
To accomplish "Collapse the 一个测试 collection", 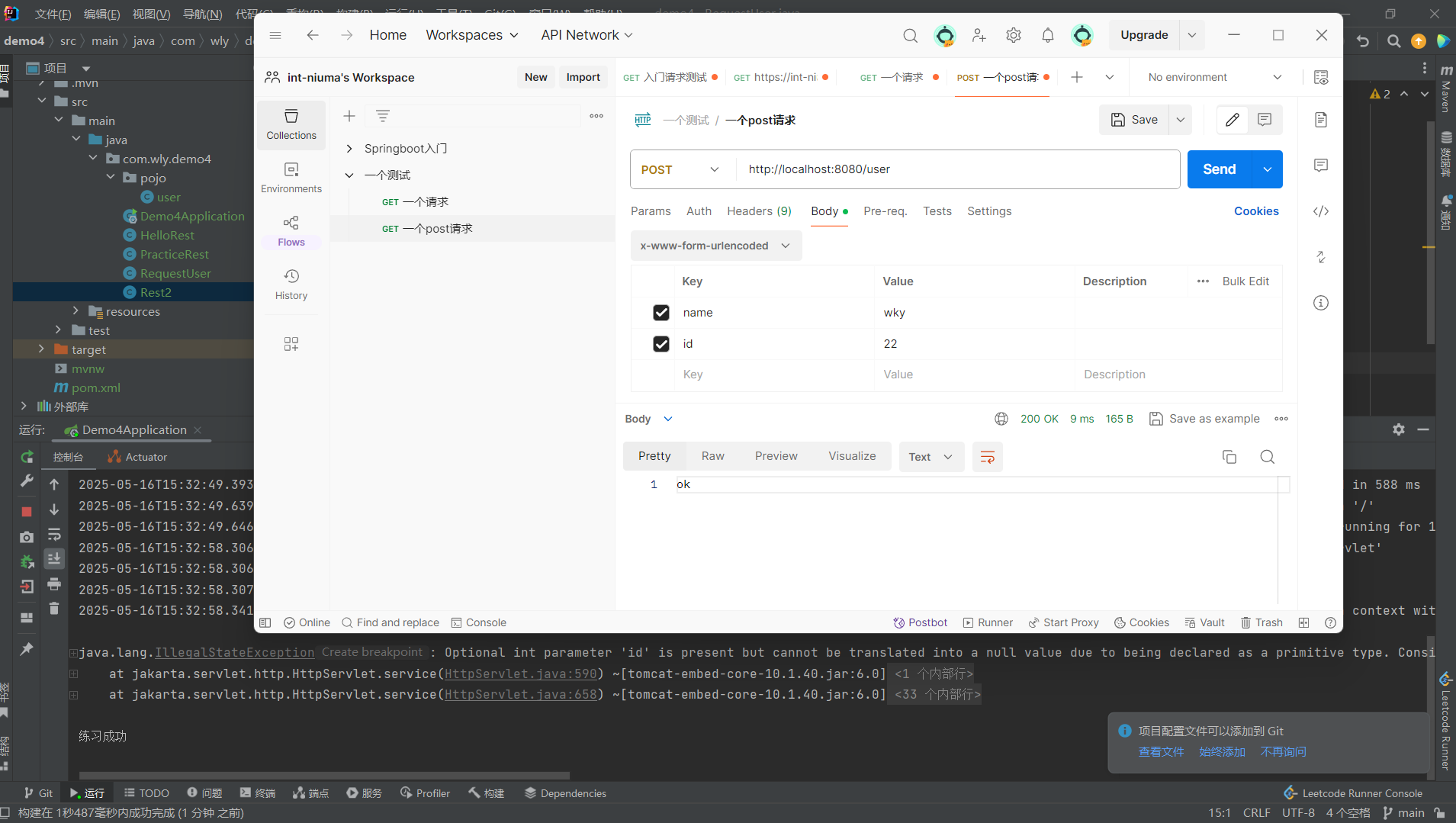I will click(x=349, y=175).
